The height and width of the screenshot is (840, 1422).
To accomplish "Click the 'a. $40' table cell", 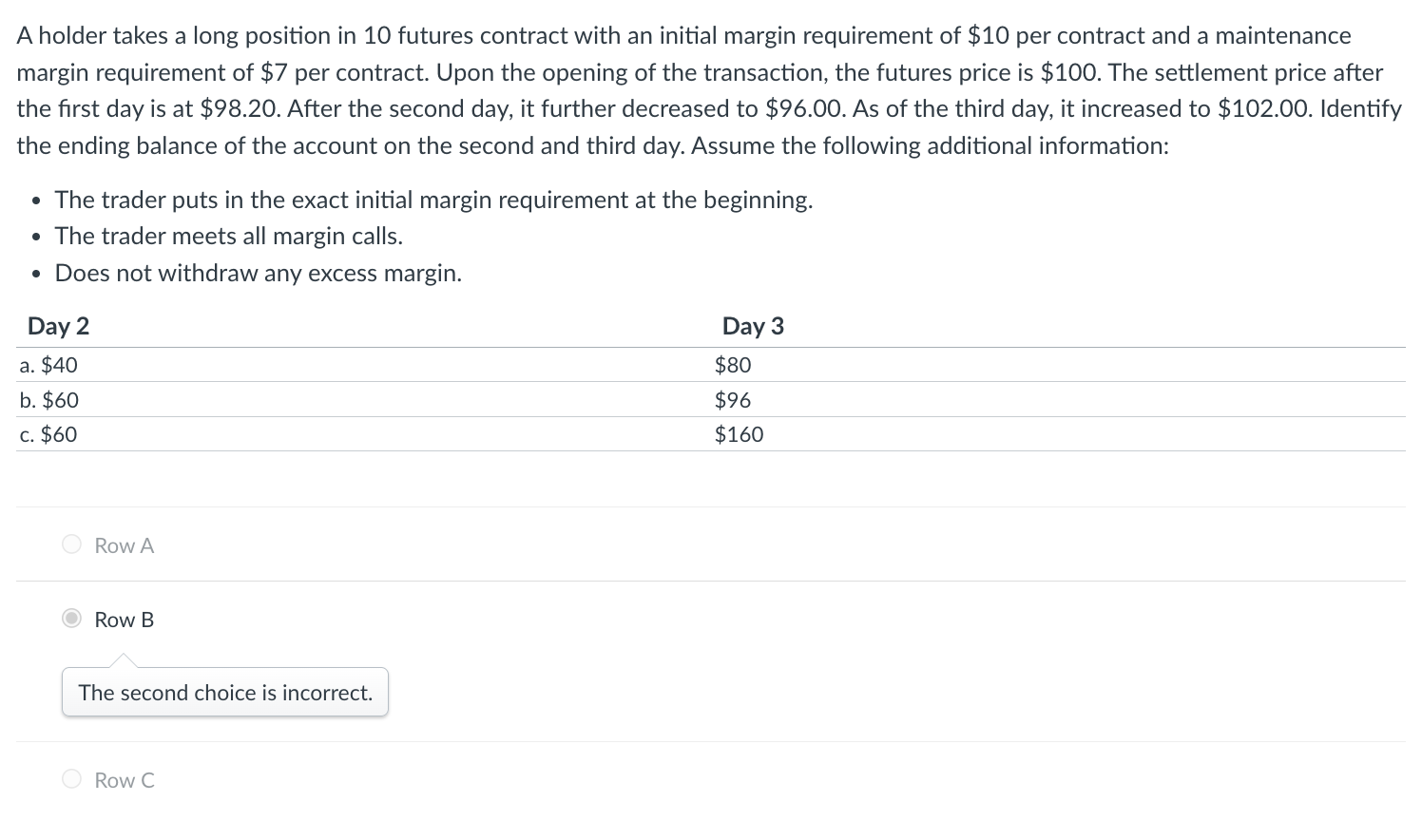I will click(48, 365).
